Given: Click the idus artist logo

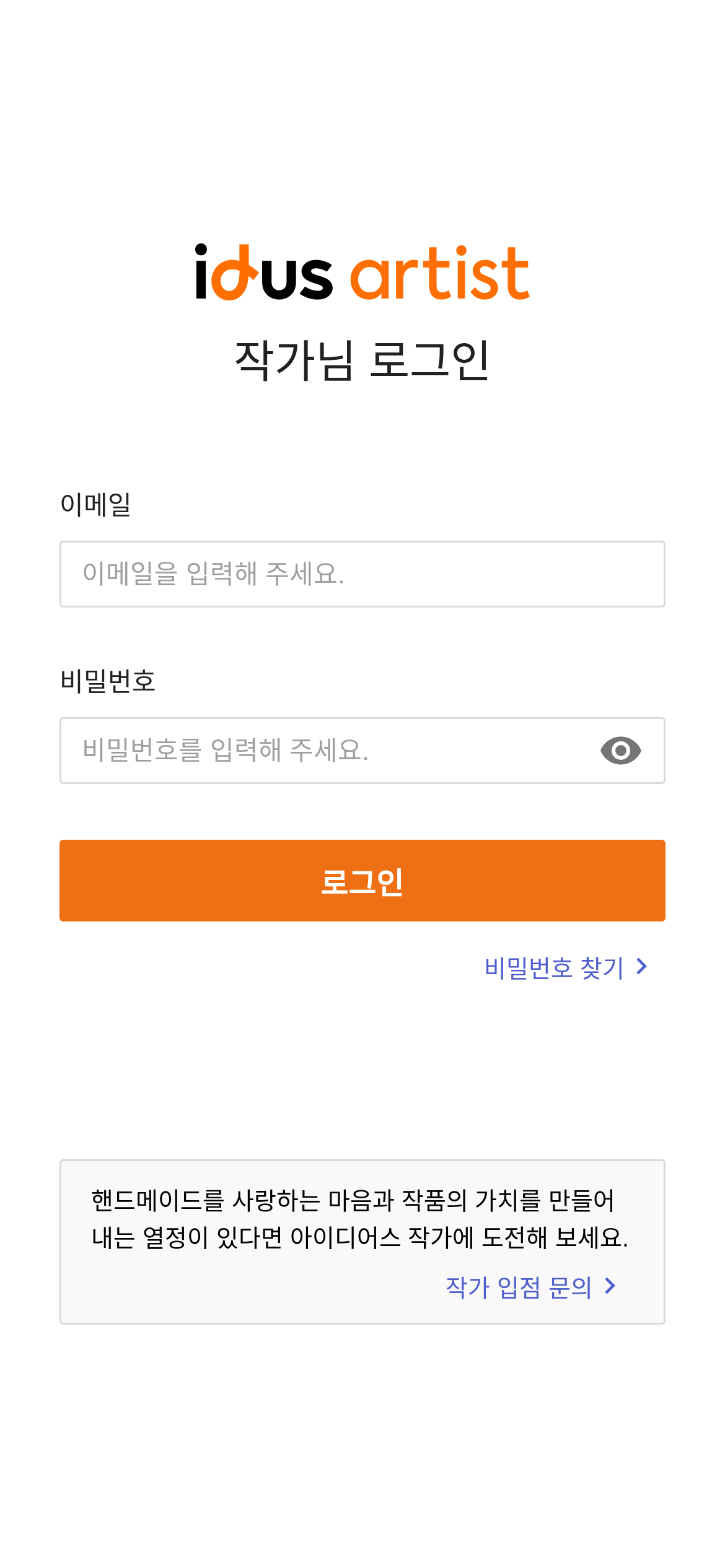Looking at the screenshot, I should point(362,272).
